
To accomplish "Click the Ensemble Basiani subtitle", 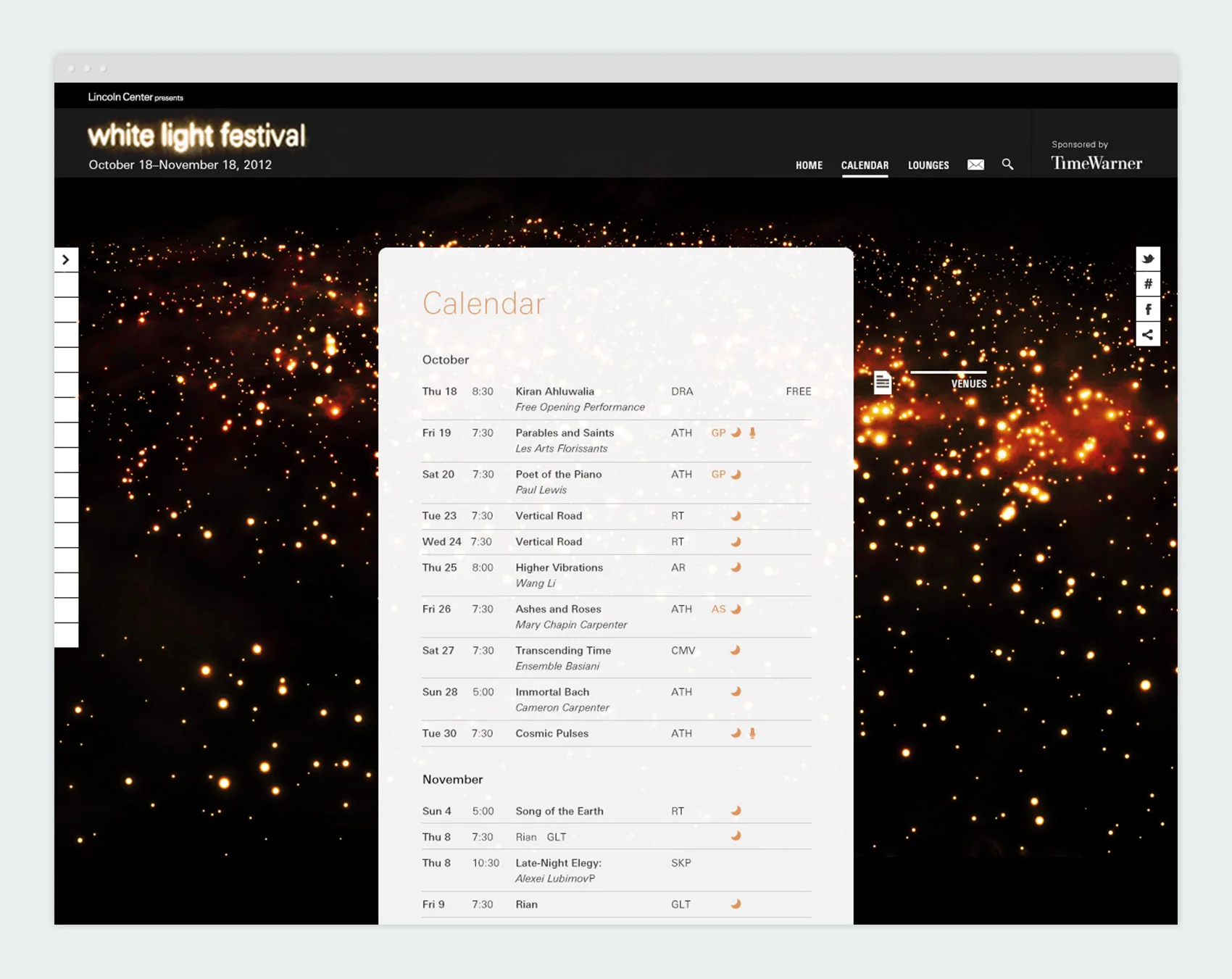I will (x=557, y=666).
